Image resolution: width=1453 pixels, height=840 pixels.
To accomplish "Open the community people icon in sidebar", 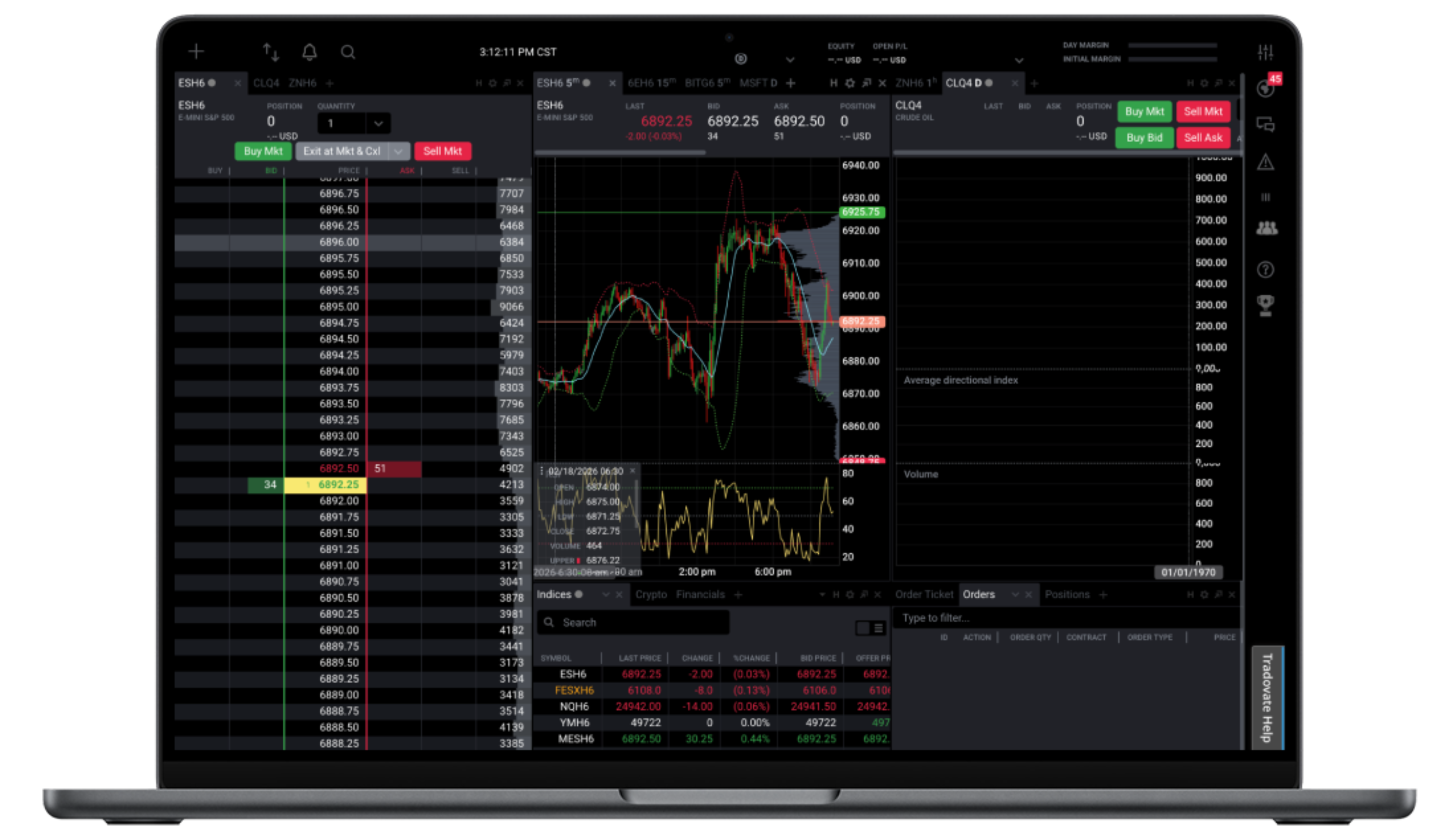I will [x=1266, y=228].
